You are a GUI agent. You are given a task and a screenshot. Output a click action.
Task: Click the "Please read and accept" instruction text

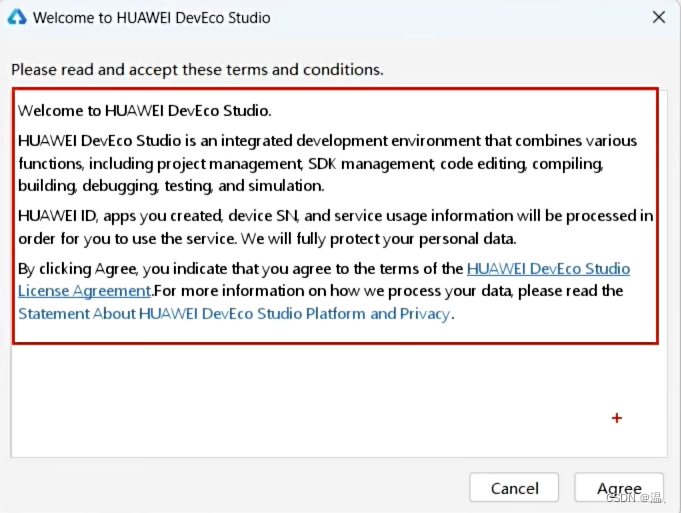[x=197, y=70]
